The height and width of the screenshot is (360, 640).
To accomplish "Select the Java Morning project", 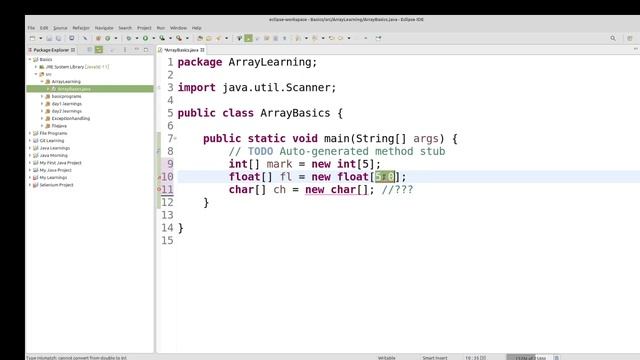I will [53, 155].
